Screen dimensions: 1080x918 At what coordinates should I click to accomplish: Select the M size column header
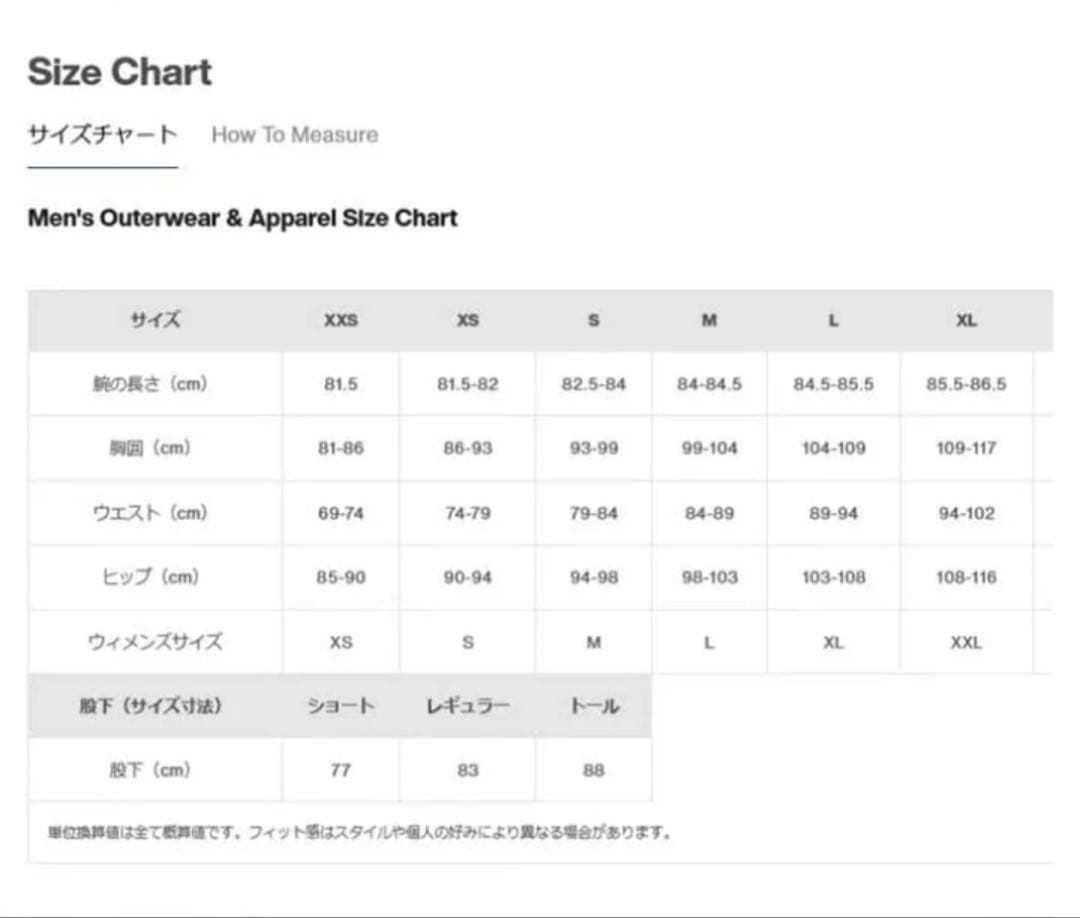point(709,321)
